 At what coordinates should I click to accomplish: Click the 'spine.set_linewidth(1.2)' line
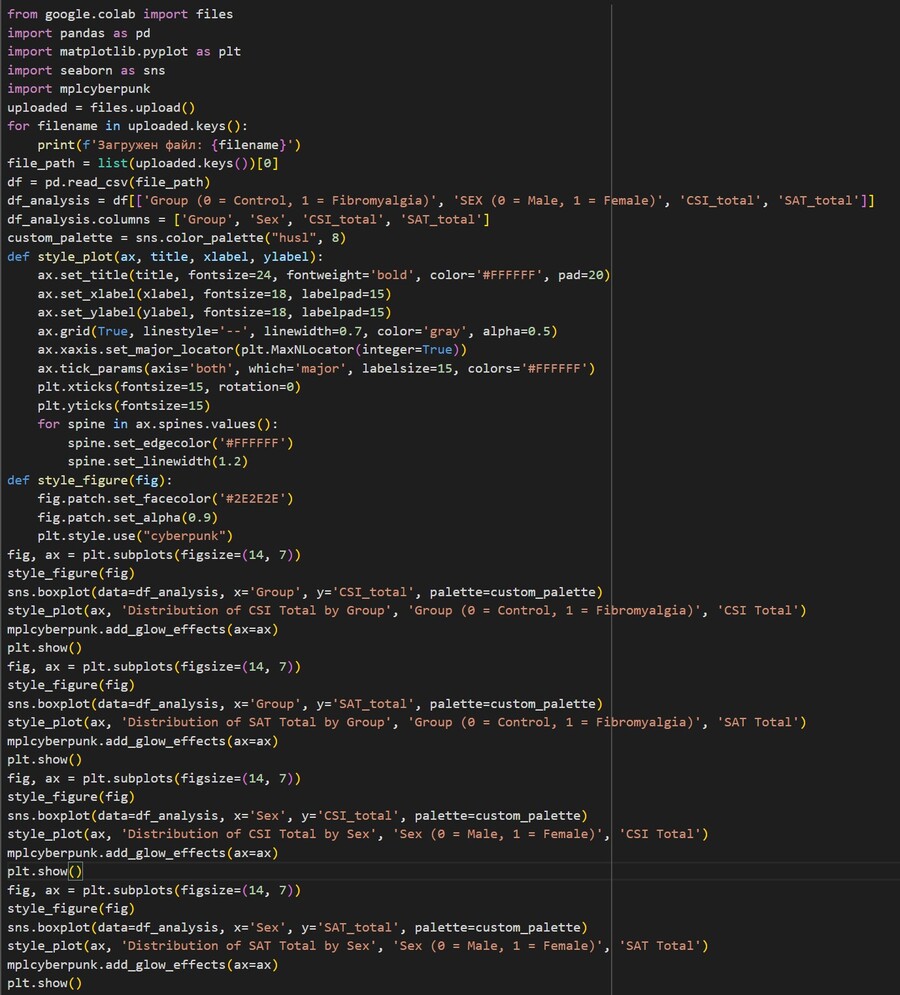click(x=157, y=461)
